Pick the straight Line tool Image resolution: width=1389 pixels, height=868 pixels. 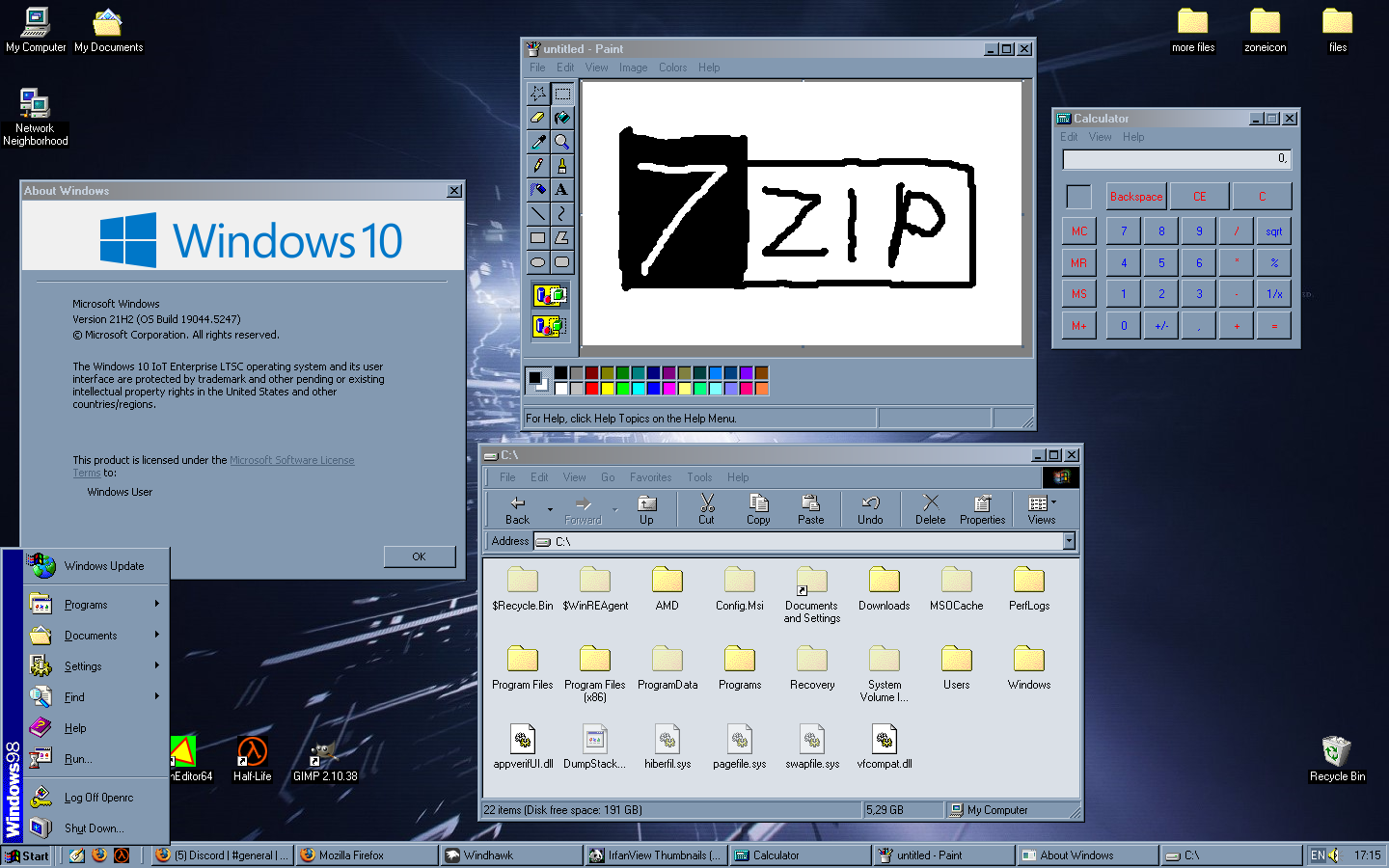coord(538,214)
